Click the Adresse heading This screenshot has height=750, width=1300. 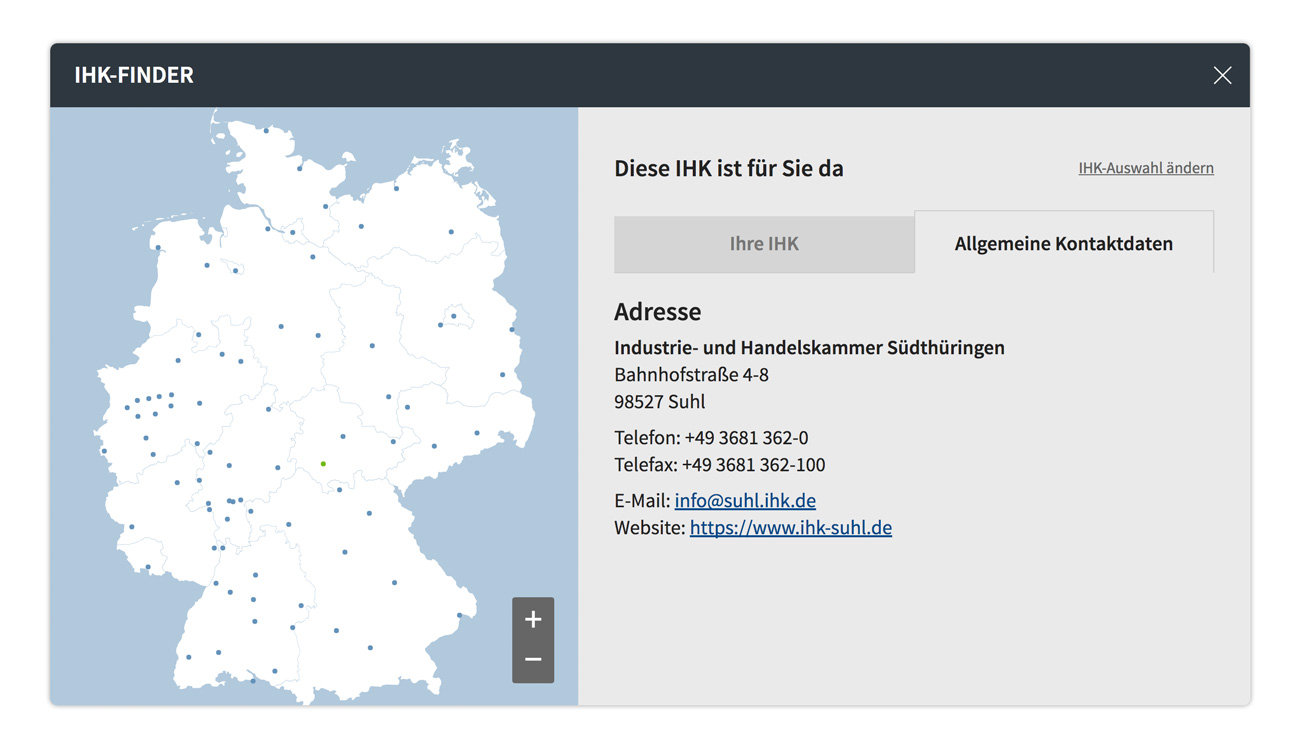point(657,311)
